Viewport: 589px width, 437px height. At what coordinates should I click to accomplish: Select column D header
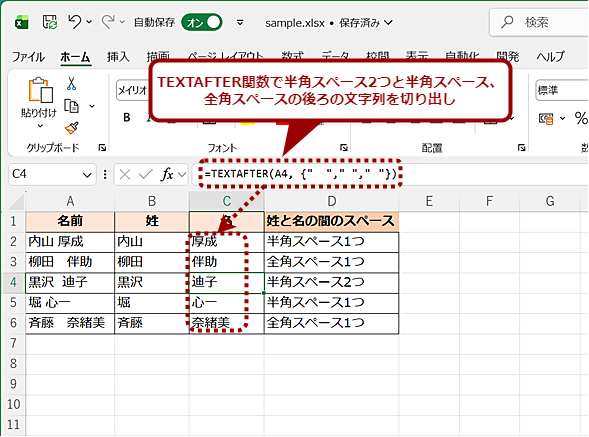pyautogui.click(x=331, y=201)
